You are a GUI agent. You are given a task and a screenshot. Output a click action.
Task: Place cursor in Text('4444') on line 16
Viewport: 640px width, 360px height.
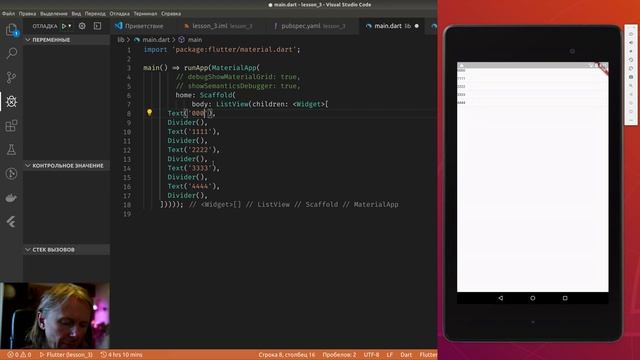click(193, 186)
